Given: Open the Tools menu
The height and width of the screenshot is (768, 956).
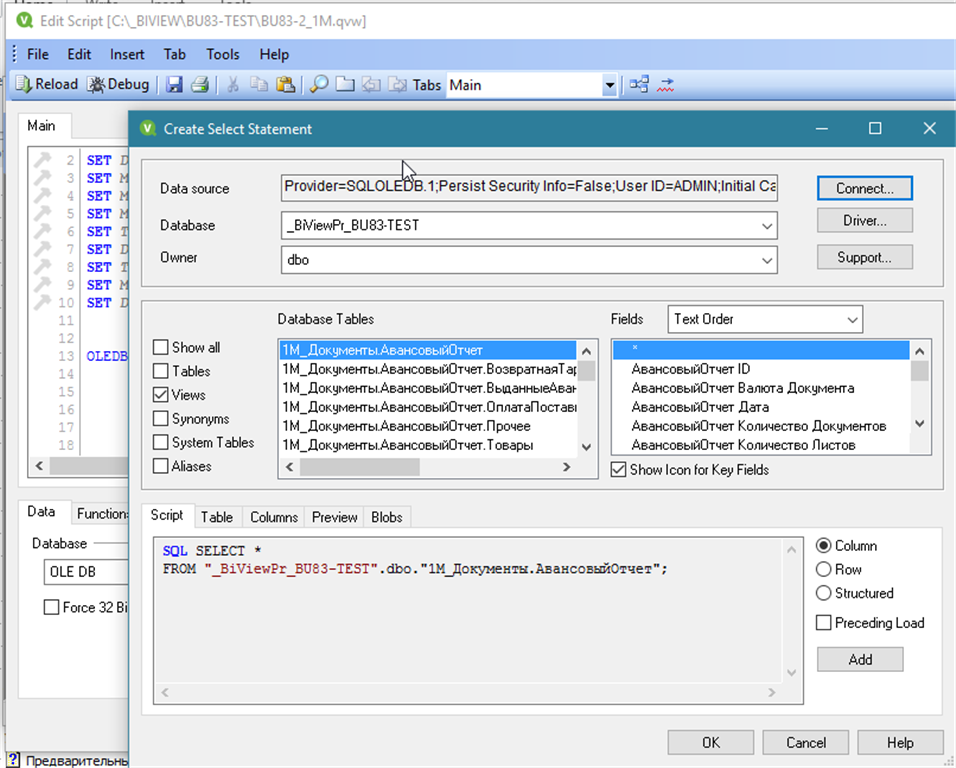Looking at the screenshot, I should pyautogui.click(x=223, y=54).
